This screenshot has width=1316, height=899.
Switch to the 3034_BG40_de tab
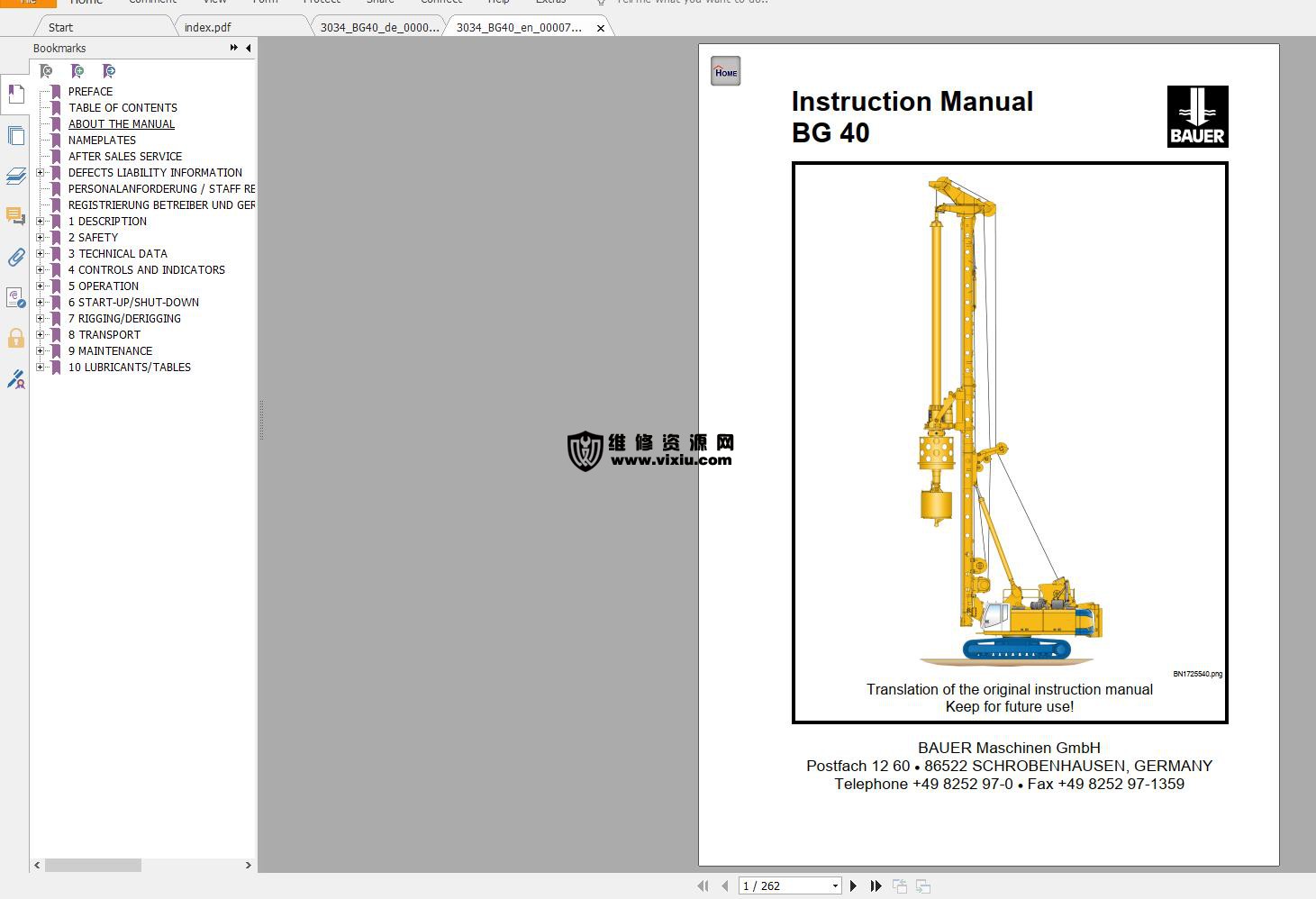(x=379, y=27)
